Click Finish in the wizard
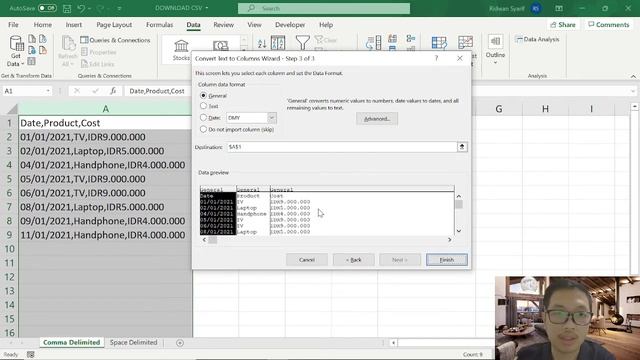Screen dimensions: 640x360 coord(447,260)
